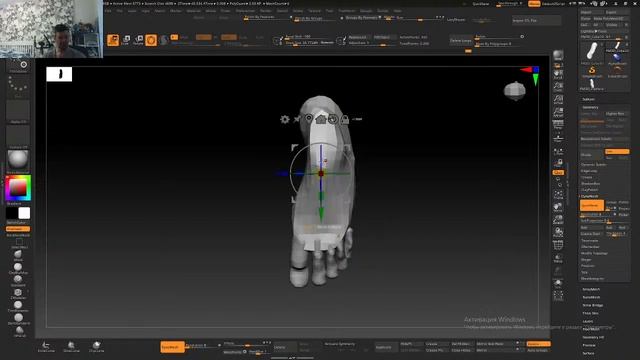Open the material sphere thumbnail
The width and height of the screenshot is (640, 360).
pos(18,160)
